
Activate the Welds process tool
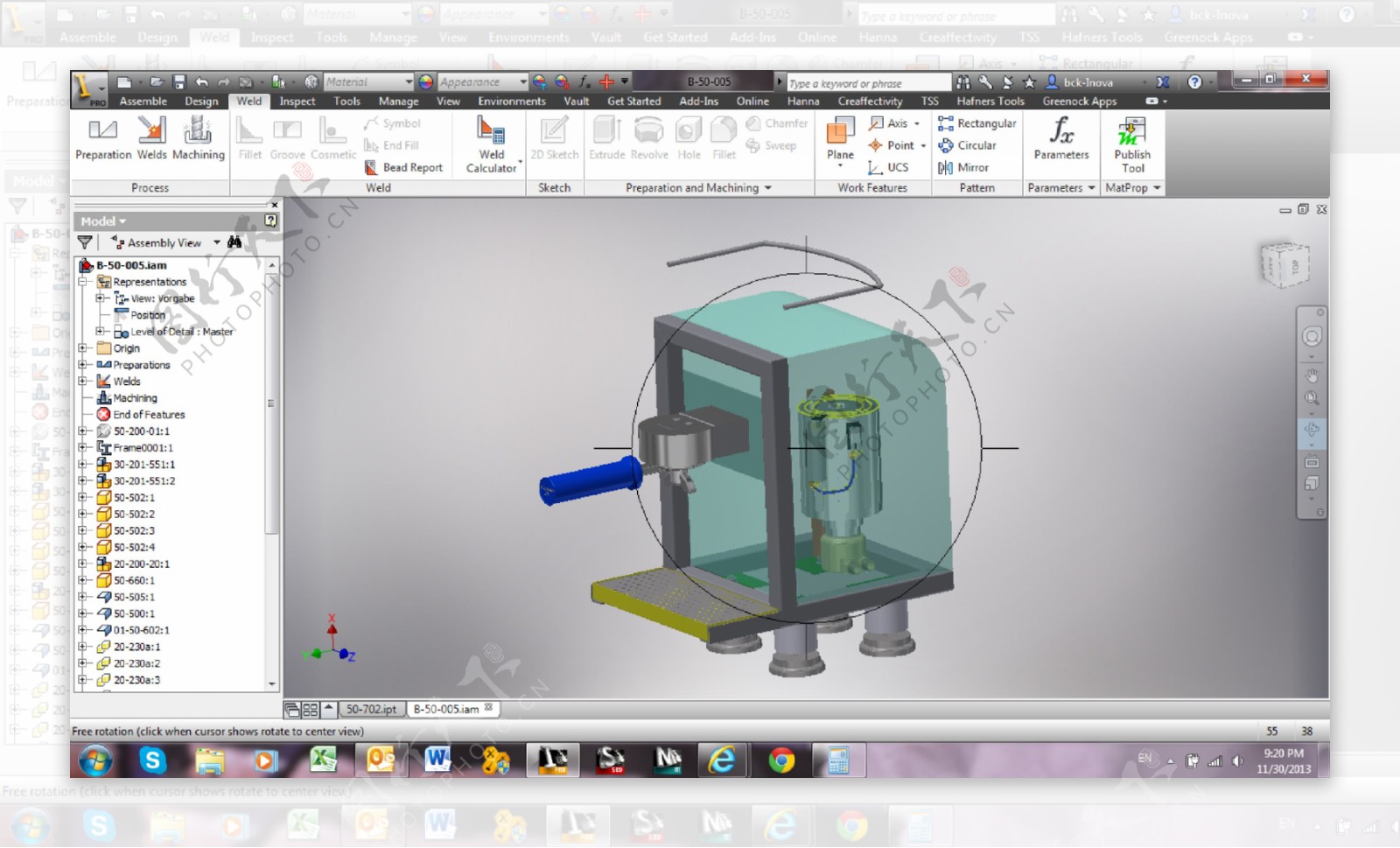[x=151, y=139]
